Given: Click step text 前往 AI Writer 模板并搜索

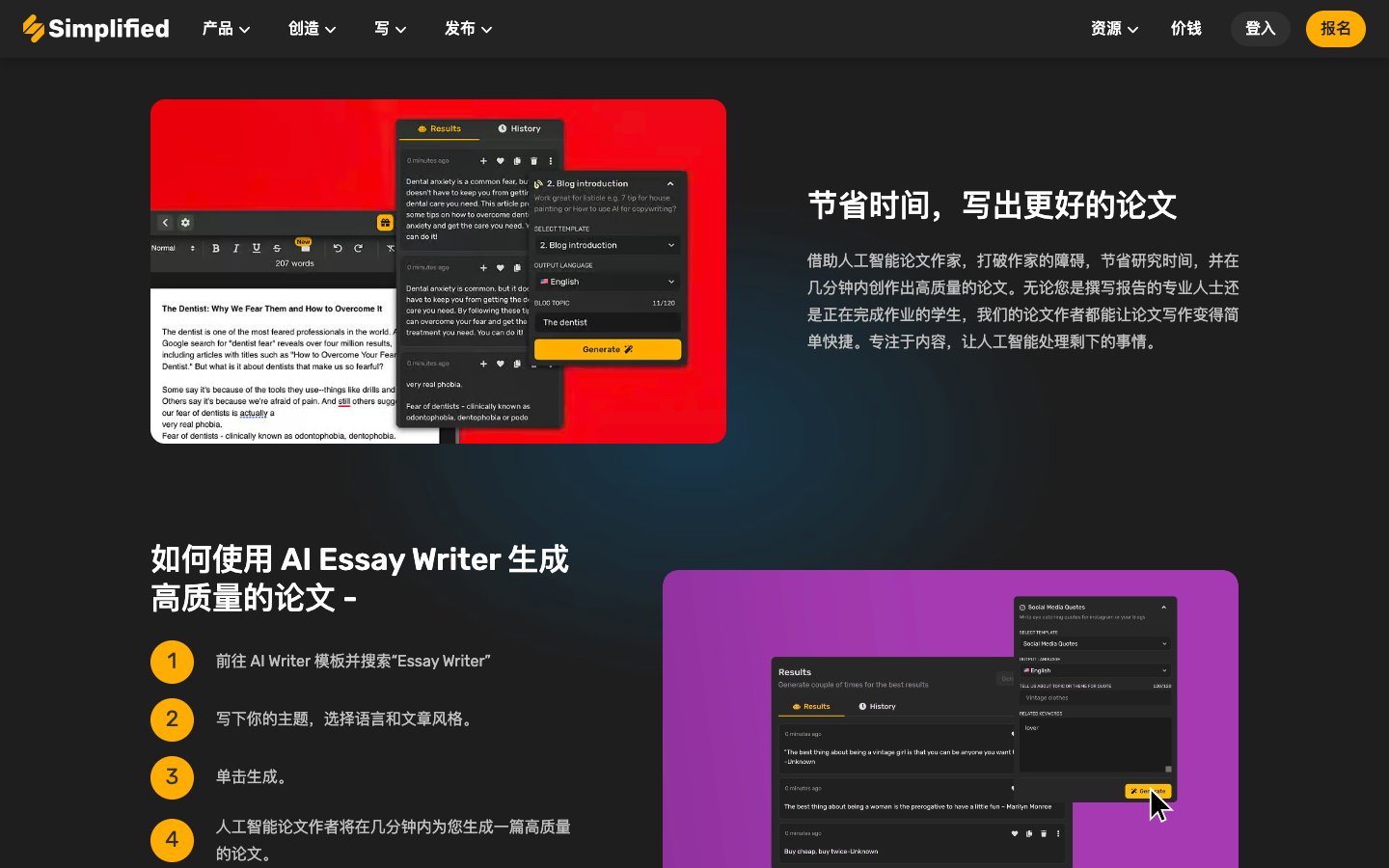Looking at the screenshot, I should click(353, 662).
